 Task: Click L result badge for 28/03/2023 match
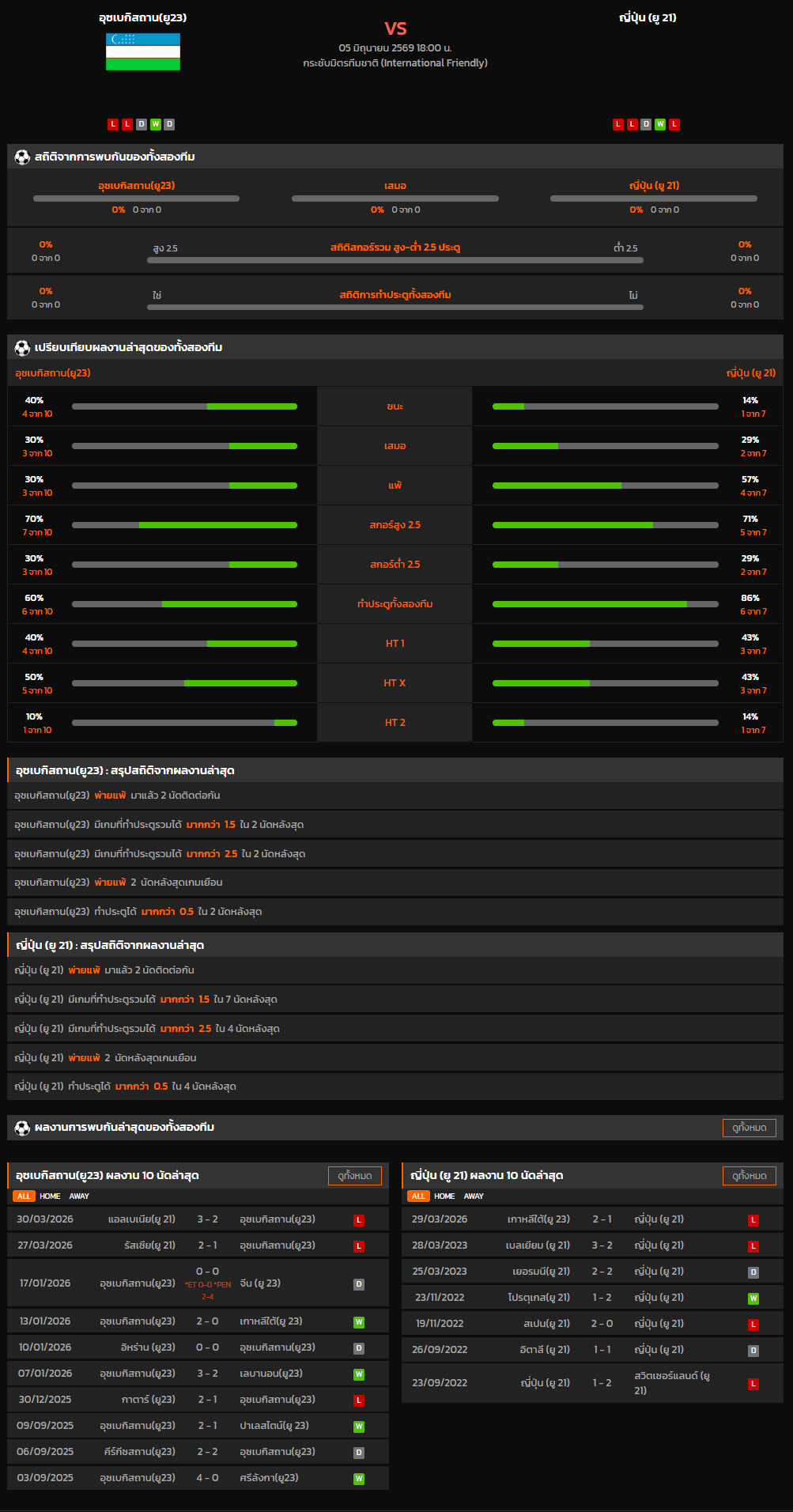(753, 1246)
